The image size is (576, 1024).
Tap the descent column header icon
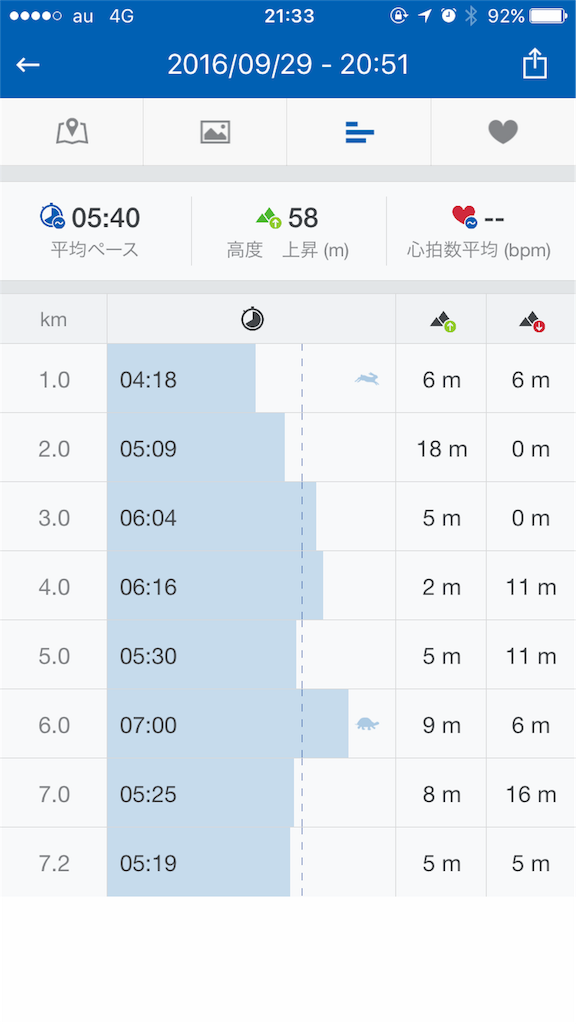pyautogui.click(x=532, y=321)
